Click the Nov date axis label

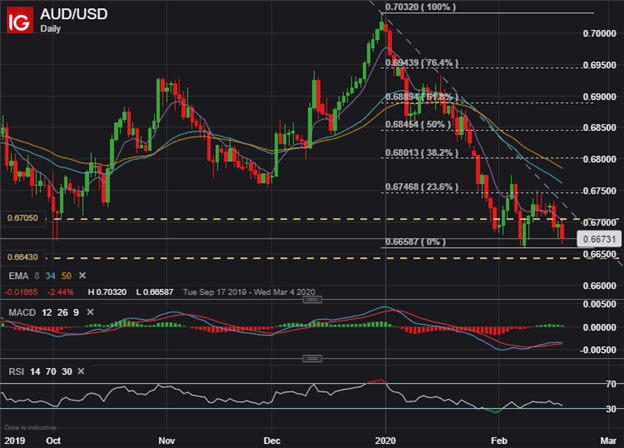click(x=166, y=441)
